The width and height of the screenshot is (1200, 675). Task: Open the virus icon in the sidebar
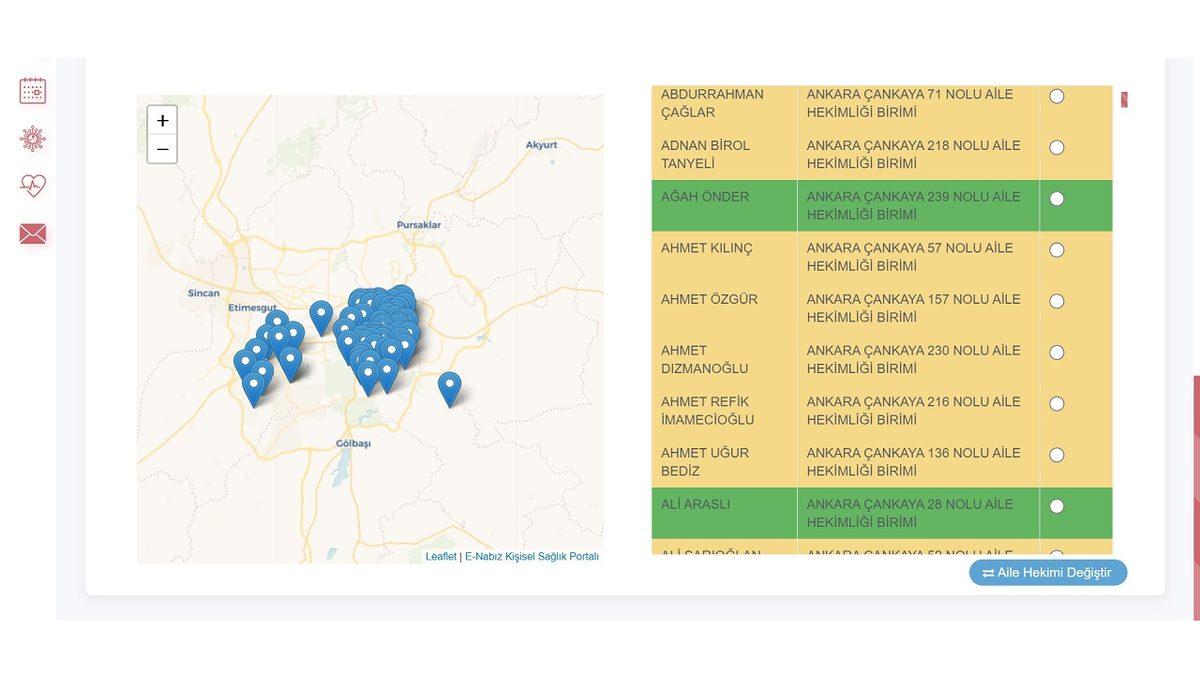[x=33, y=138]
